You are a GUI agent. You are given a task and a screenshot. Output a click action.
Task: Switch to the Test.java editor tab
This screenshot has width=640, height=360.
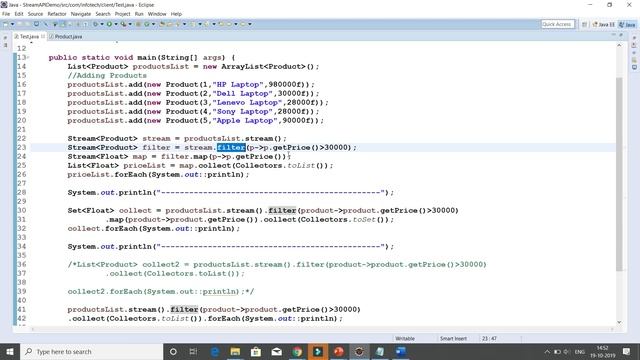click(29, 36)
